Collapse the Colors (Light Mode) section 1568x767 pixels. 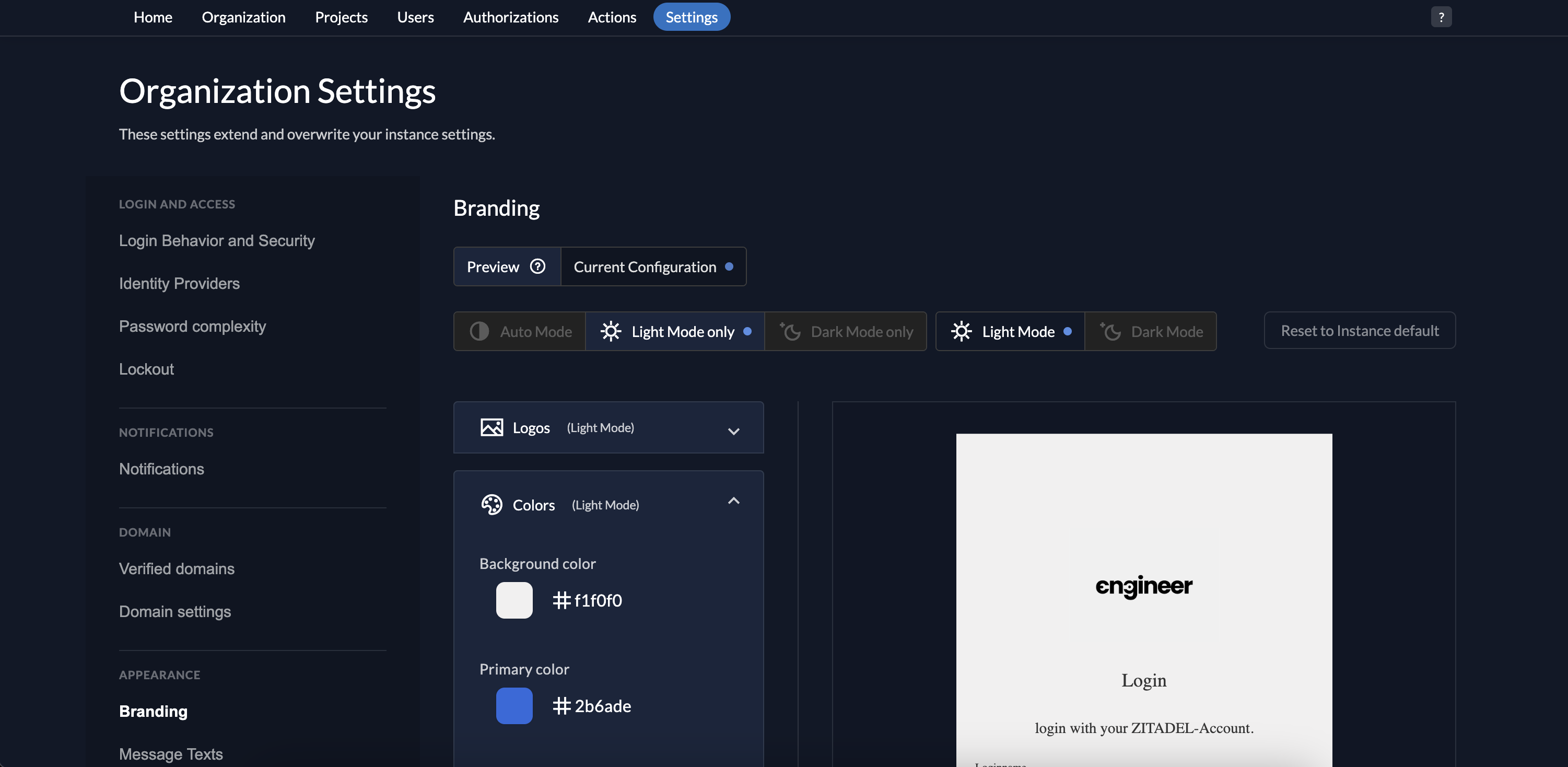point(733,501)
